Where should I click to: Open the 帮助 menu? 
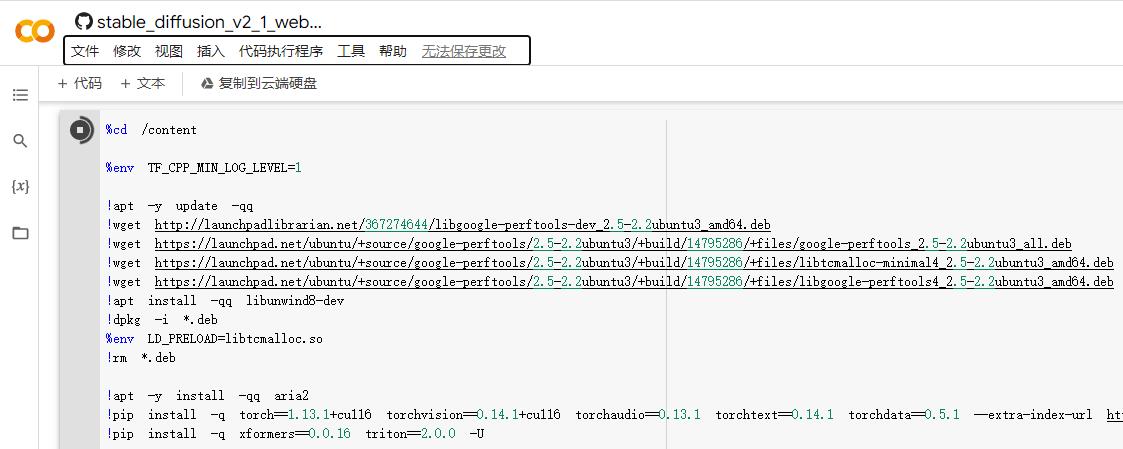pos(392,51)
